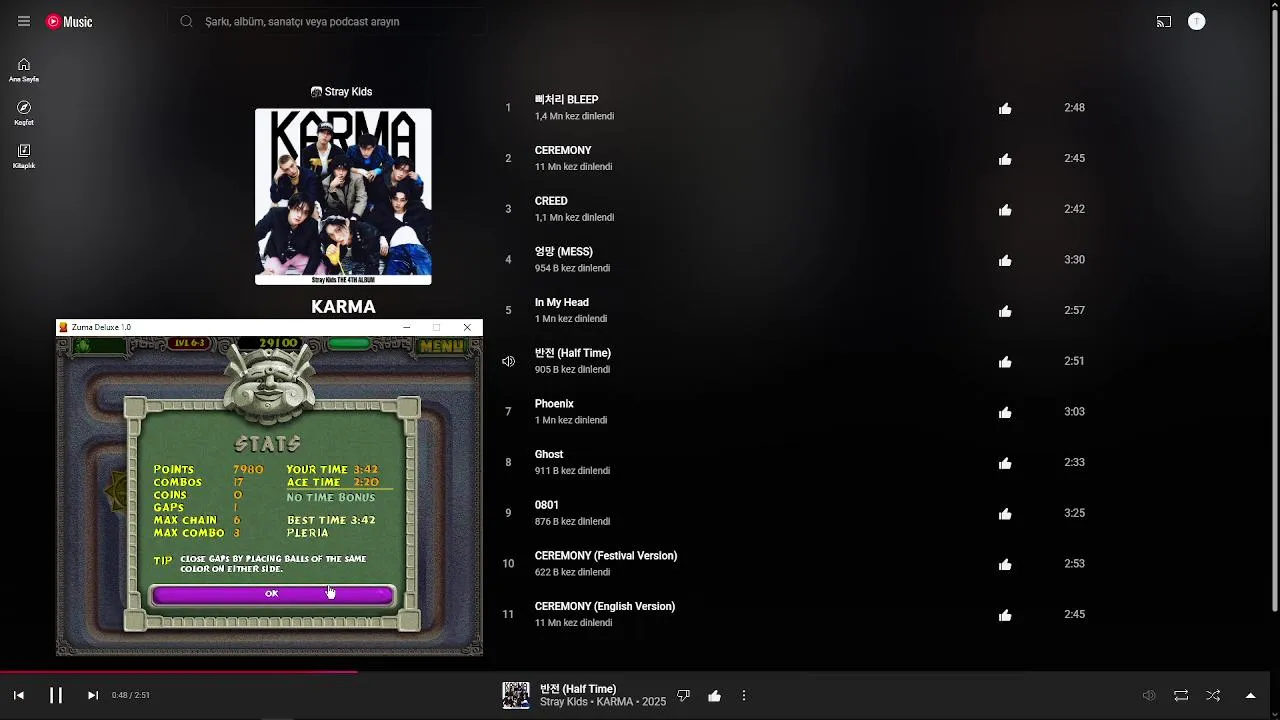The image size is (1280, 720).
Task: Select the track titled CREED
Action: pos(551,201)
